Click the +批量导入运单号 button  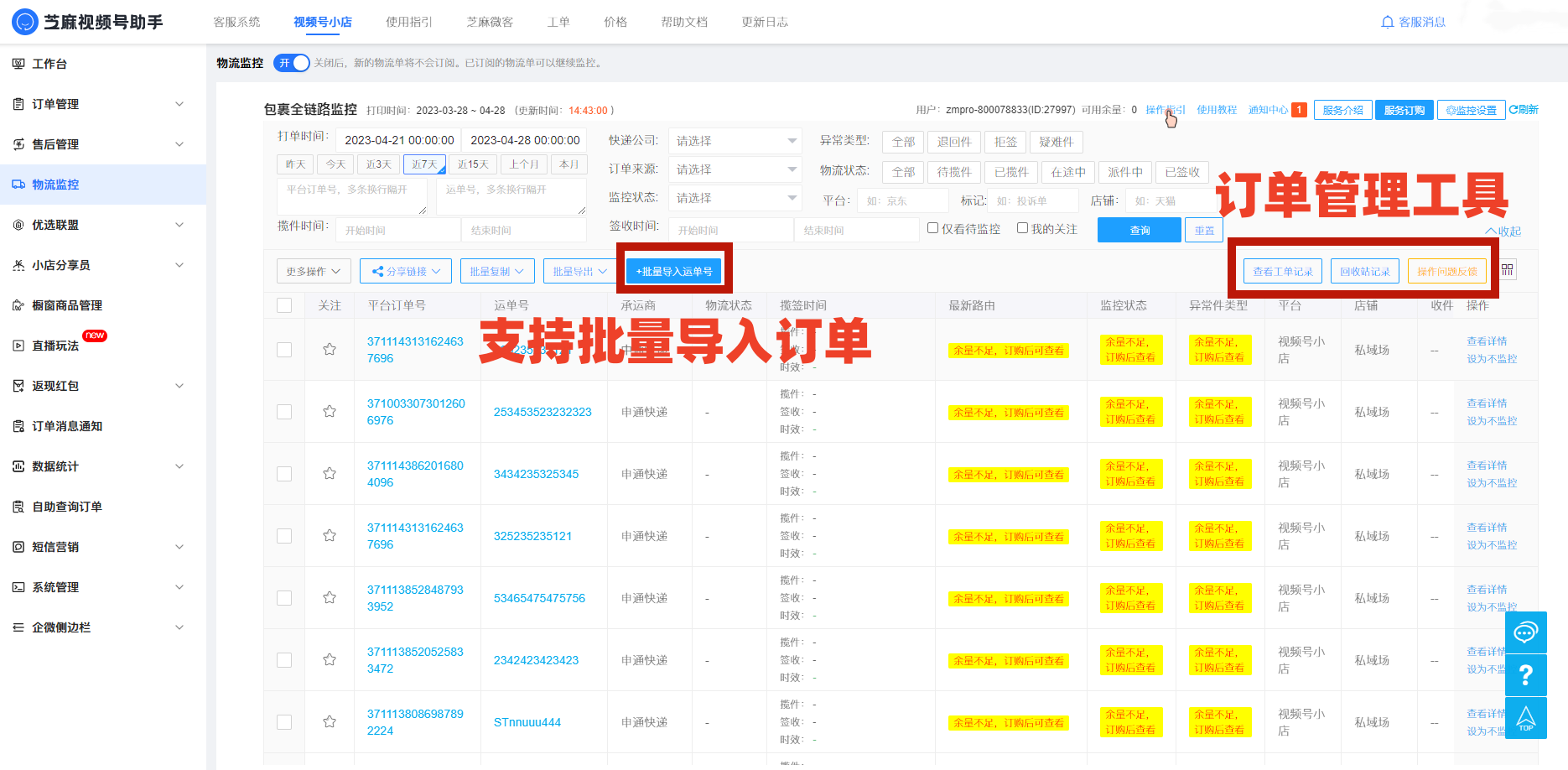(674, 271)
